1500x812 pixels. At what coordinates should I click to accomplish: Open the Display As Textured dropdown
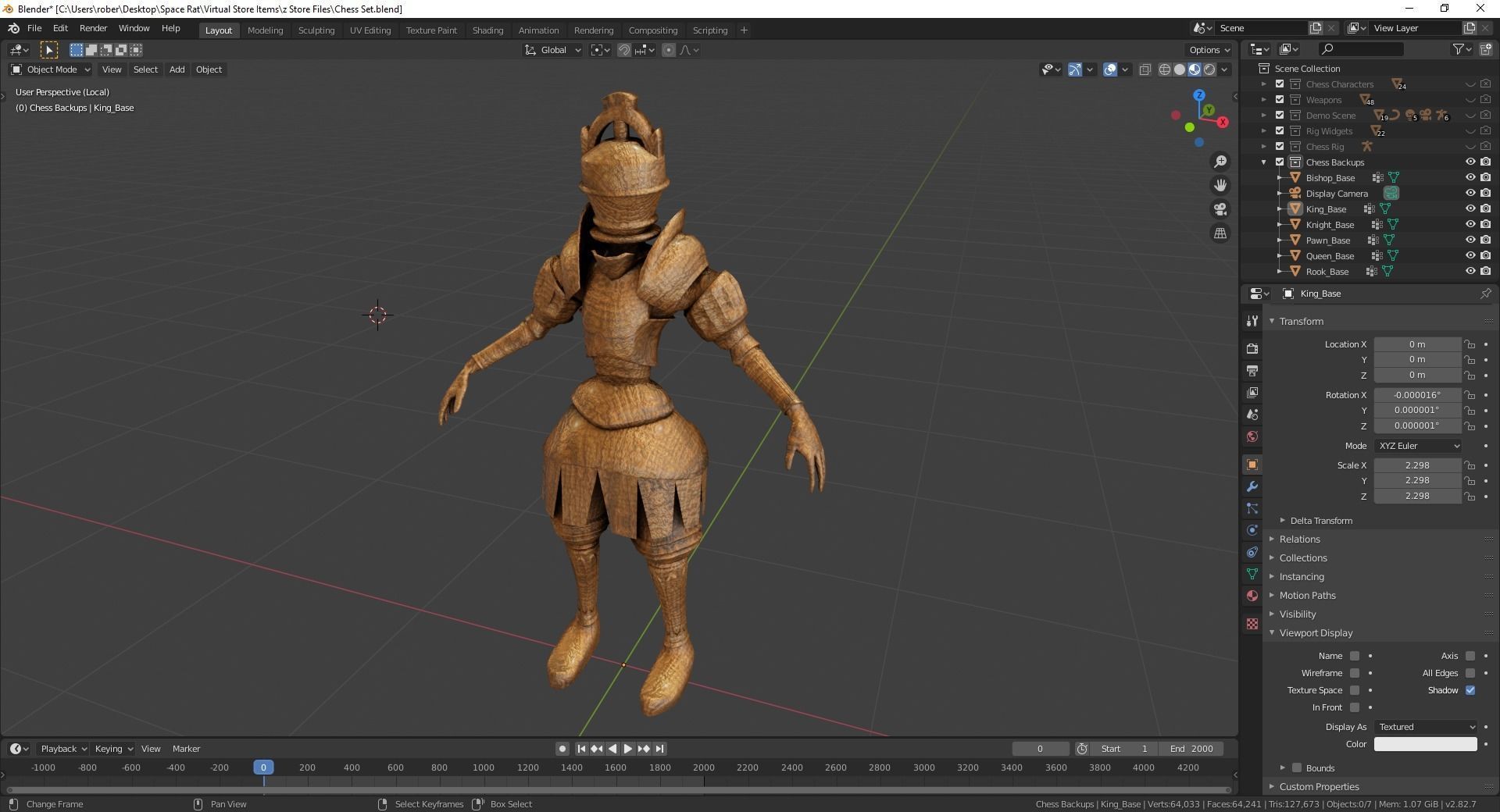pyautogui.click(x=1426, y=727)
